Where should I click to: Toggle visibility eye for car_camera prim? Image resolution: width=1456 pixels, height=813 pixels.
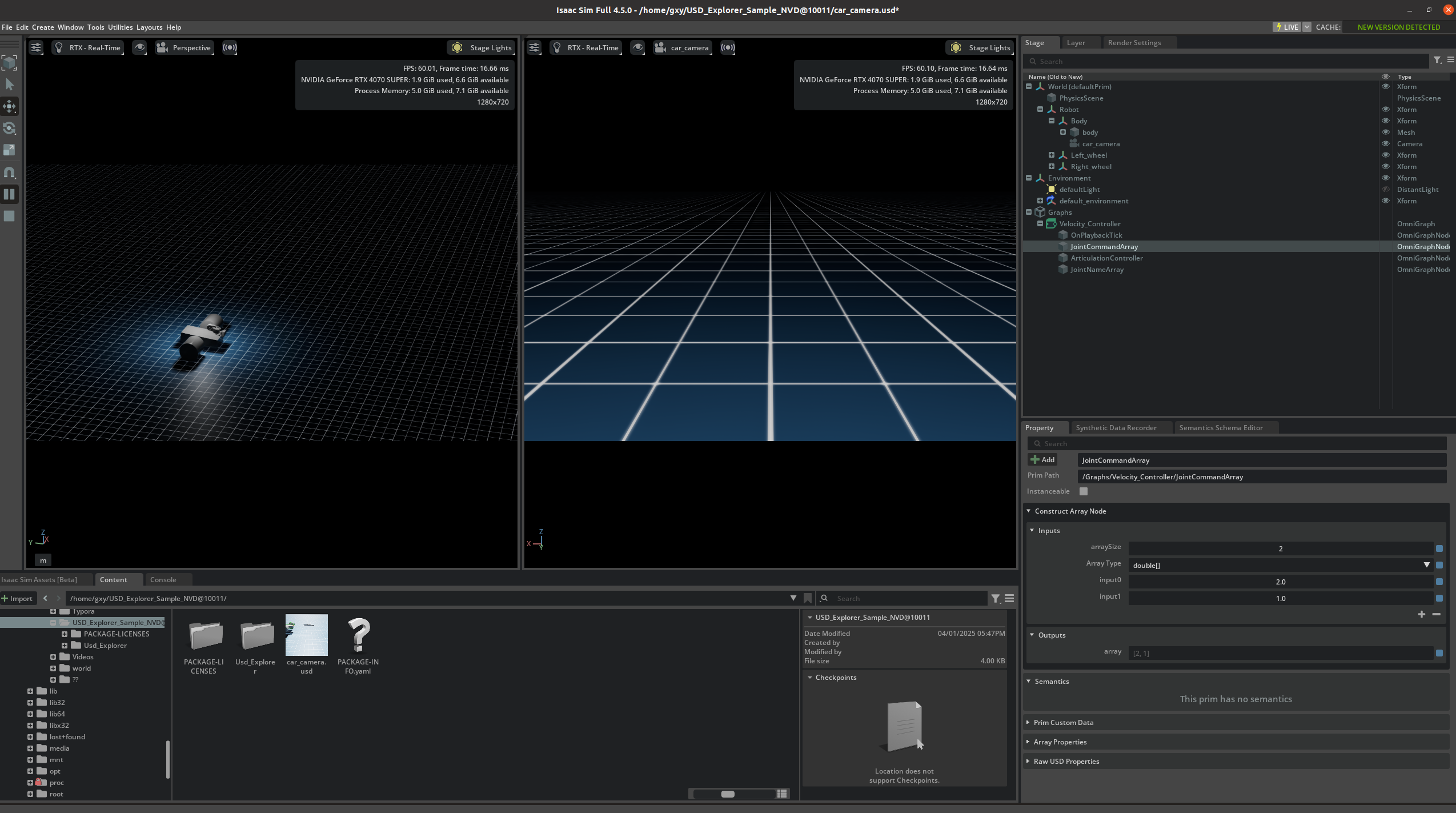pos(1385,143)
